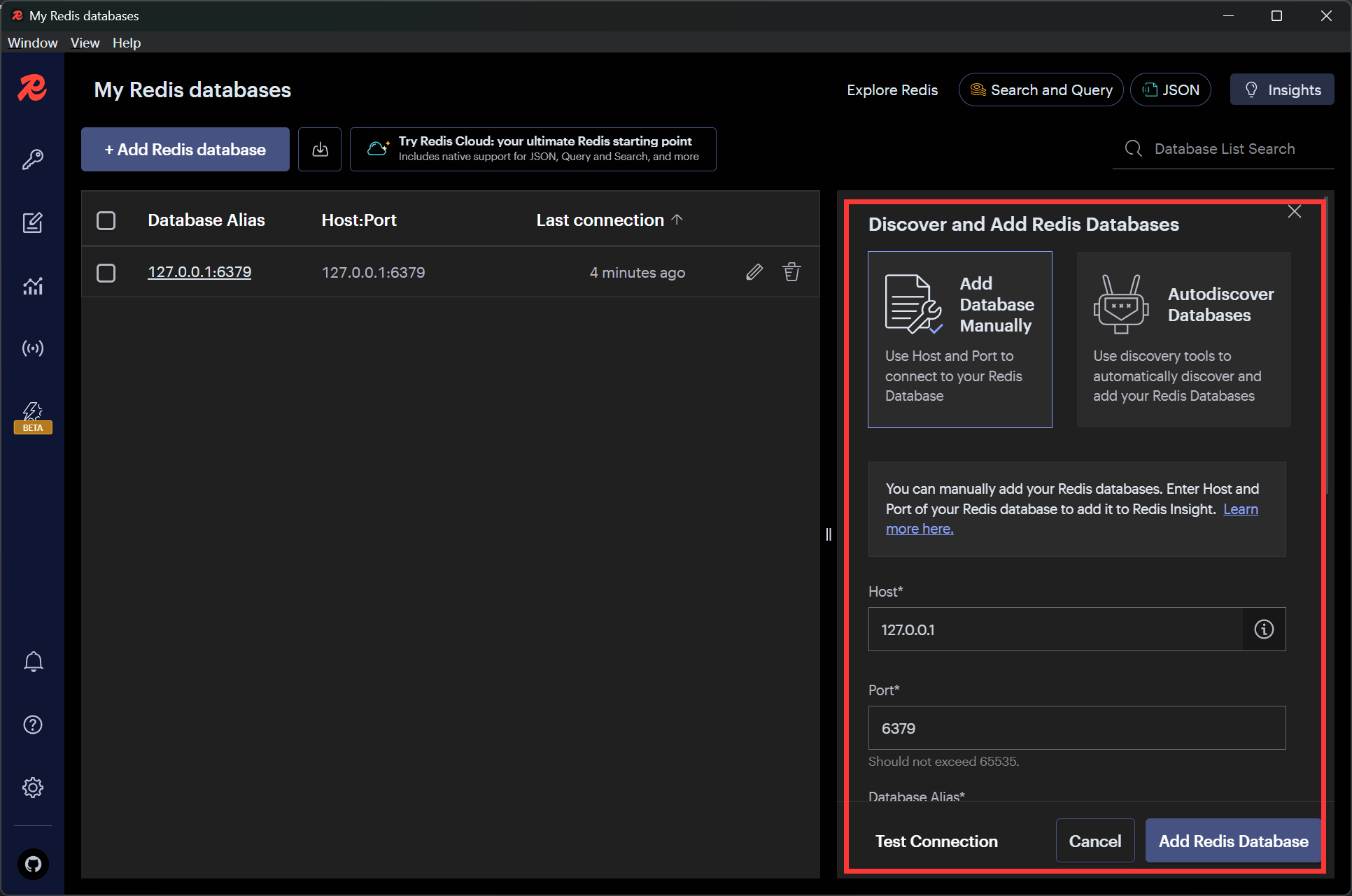Edit the 127.0.0.1:6379 database with pencil icon
The image size is (1352, 896).
click(x=754, y=272)
